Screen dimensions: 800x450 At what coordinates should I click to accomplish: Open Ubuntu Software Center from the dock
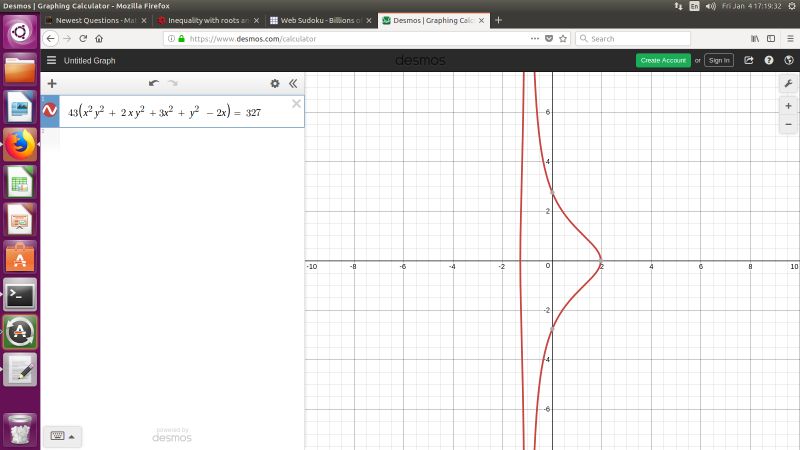[20, 257]
